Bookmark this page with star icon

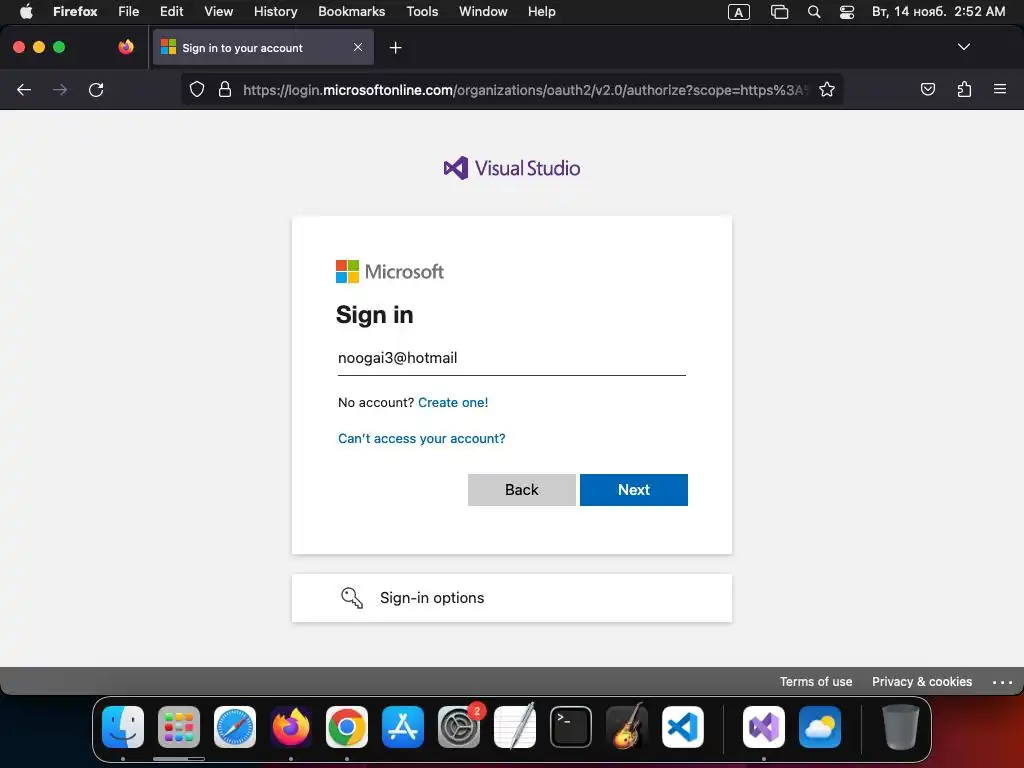click(827, 89)
